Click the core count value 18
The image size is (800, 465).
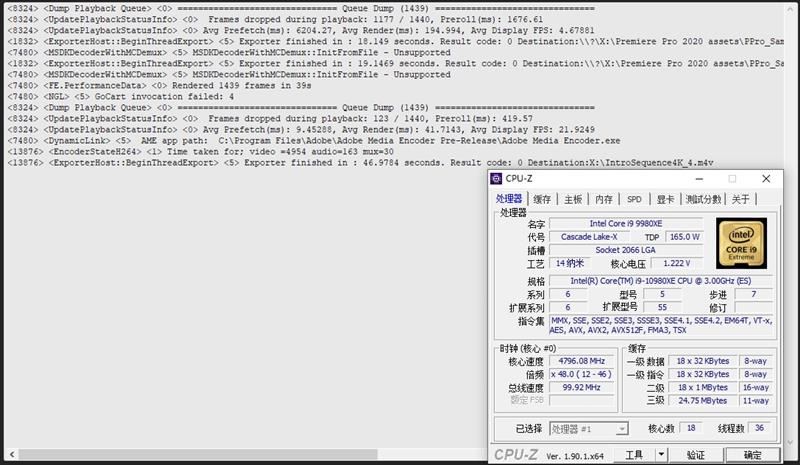pyautogui.click(x=691, y=428)
